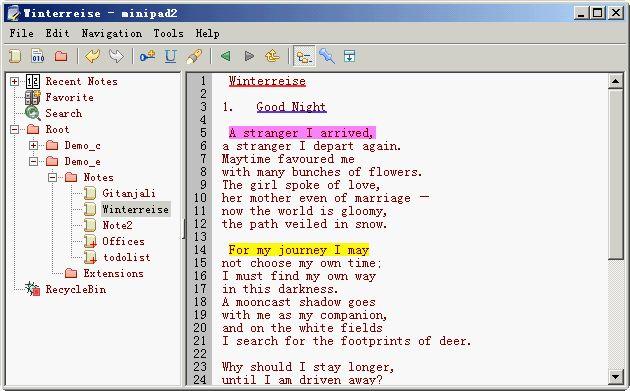This screenshot has height=391, width=630.
Task: Open the RecycleBin tree item
Action: pos(76,289)
